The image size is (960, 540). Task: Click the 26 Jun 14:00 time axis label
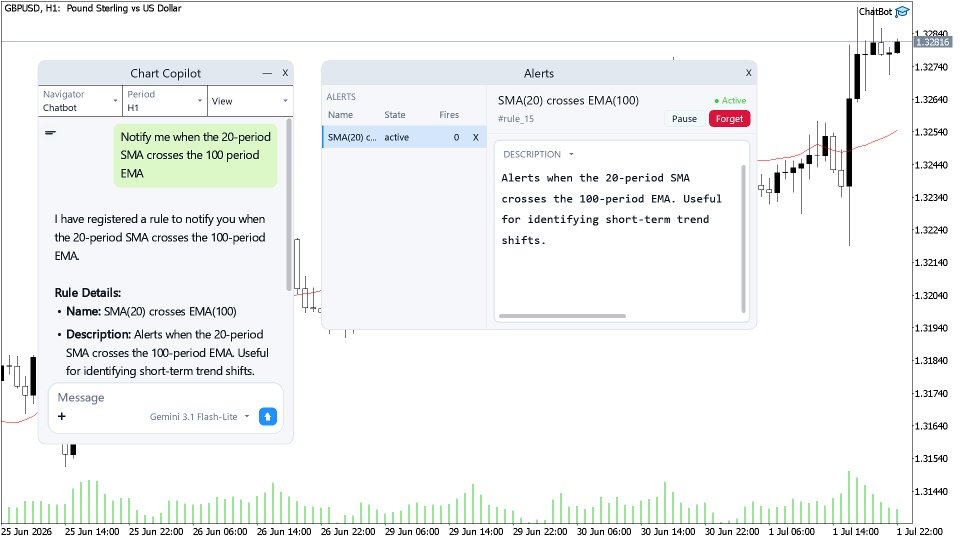[x=284, y=531]
